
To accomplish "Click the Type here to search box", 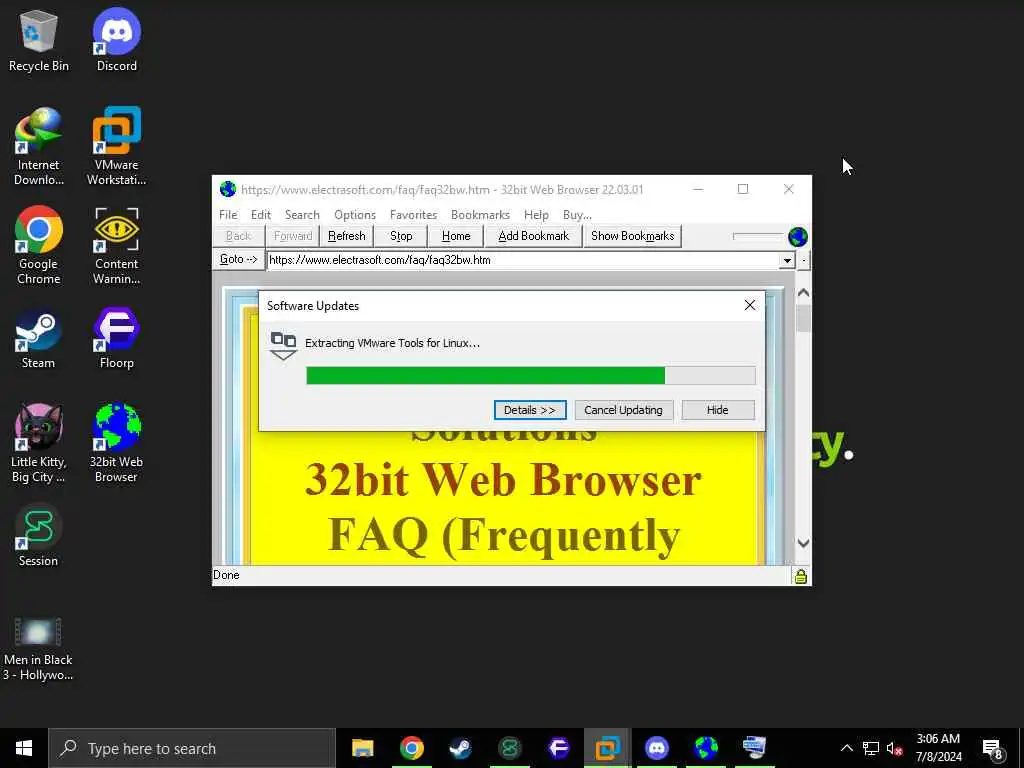I will tap(192, 748).
